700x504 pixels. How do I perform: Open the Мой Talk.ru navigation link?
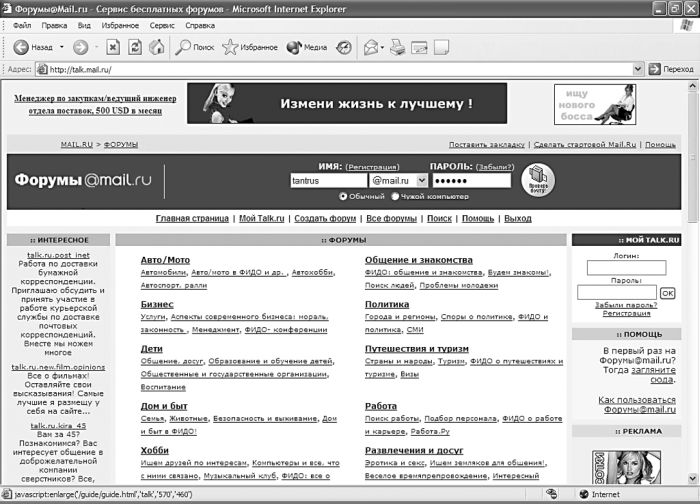coord(262,218)
